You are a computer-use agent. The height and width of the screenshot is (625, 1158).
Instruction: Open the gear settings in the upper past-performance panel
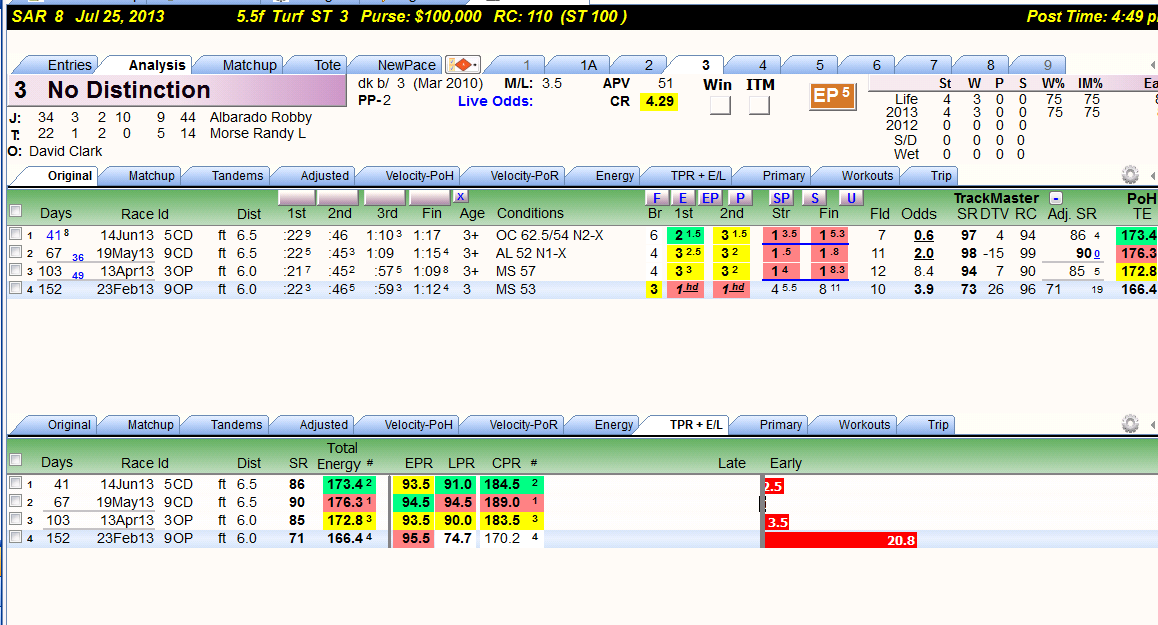click(1130, 175)
